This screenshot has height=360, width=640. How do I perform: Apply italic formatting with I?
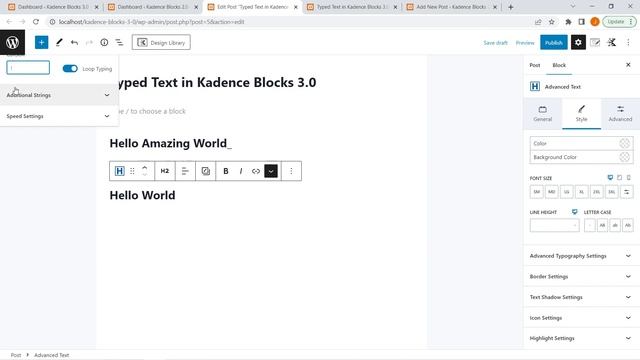(241, 171)
